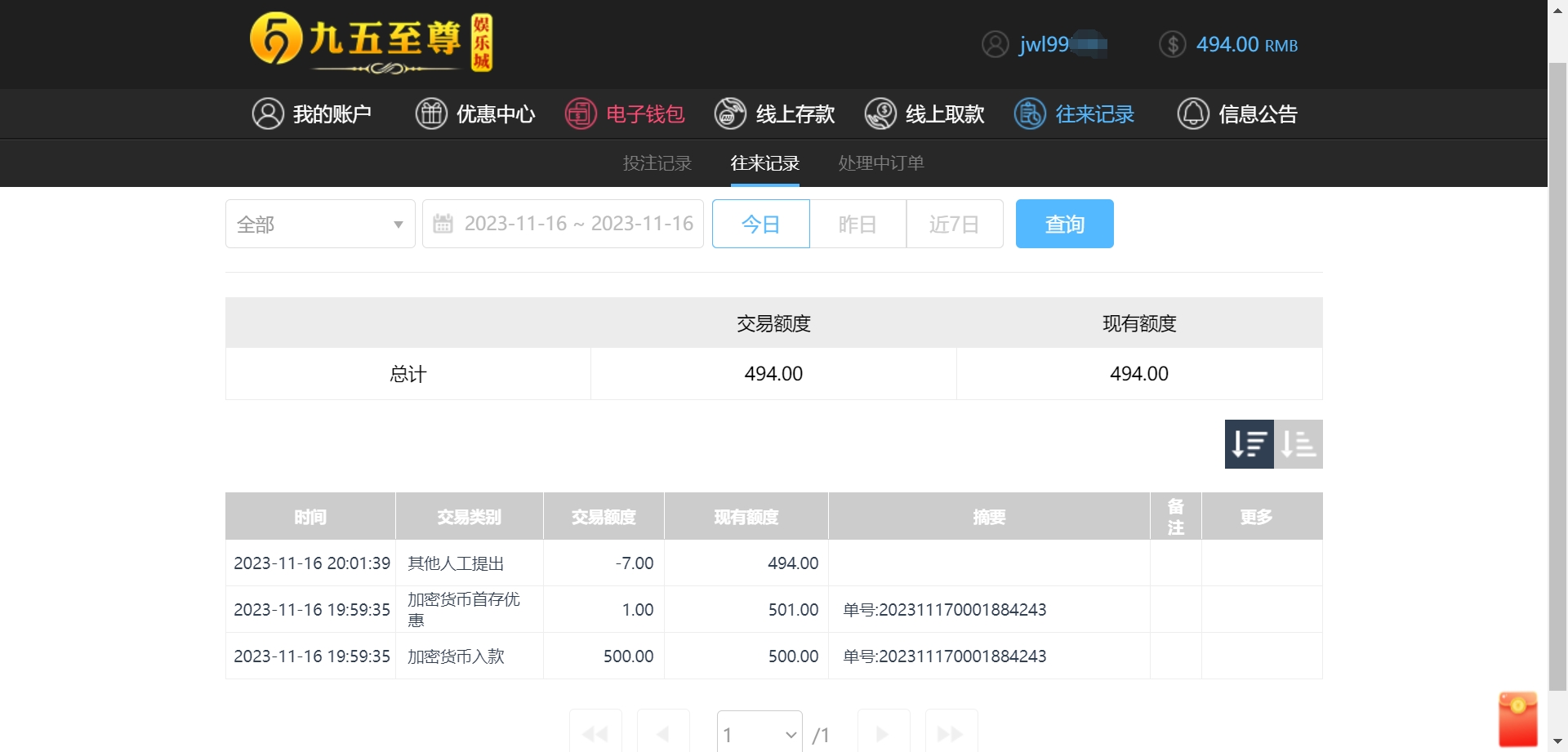Click the dollar coin balance icon
This screenshot has height=752, width=1568.
pos(1172,44)
